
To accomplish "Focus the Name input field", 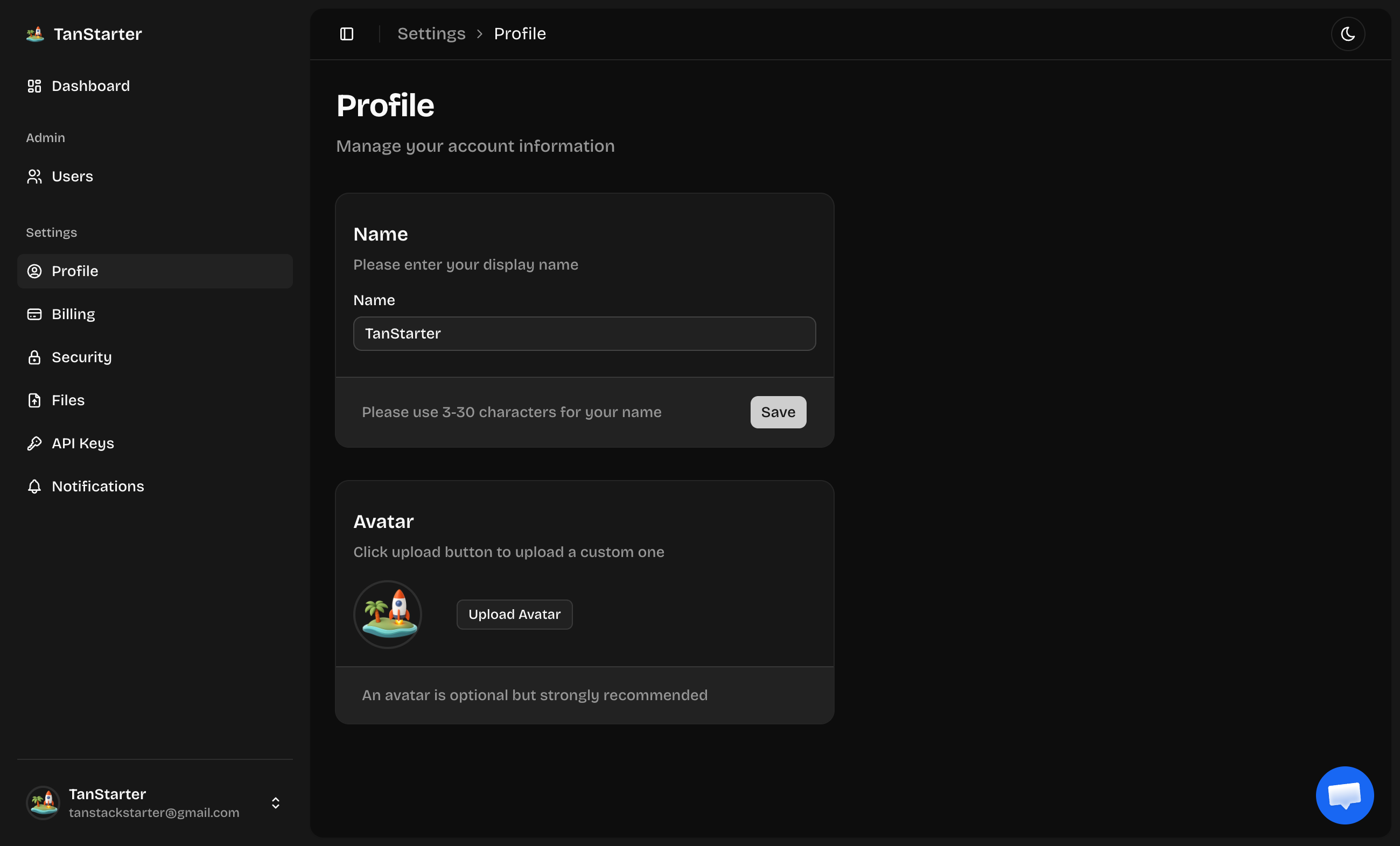I will (584, 334).
